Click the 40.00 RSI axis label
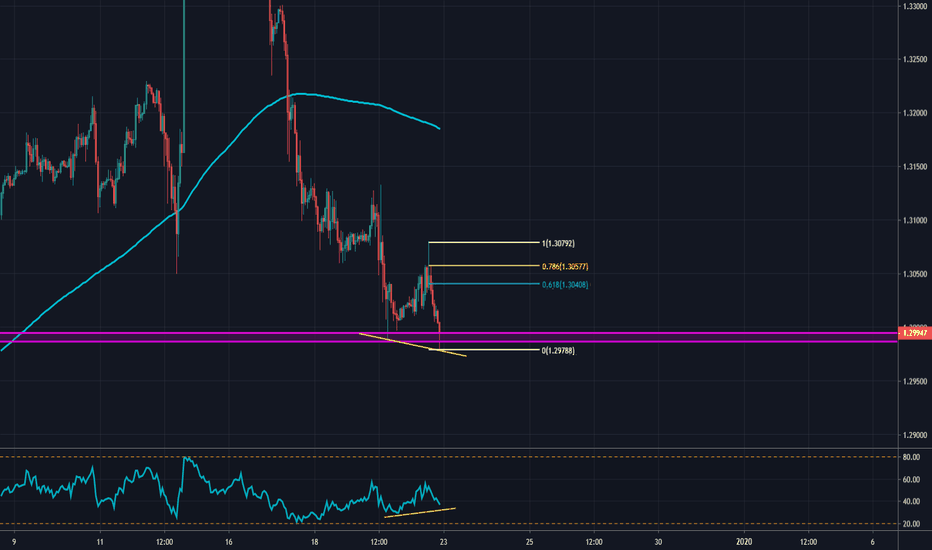The width and height of the screenshot is (932, 550). 911,502
